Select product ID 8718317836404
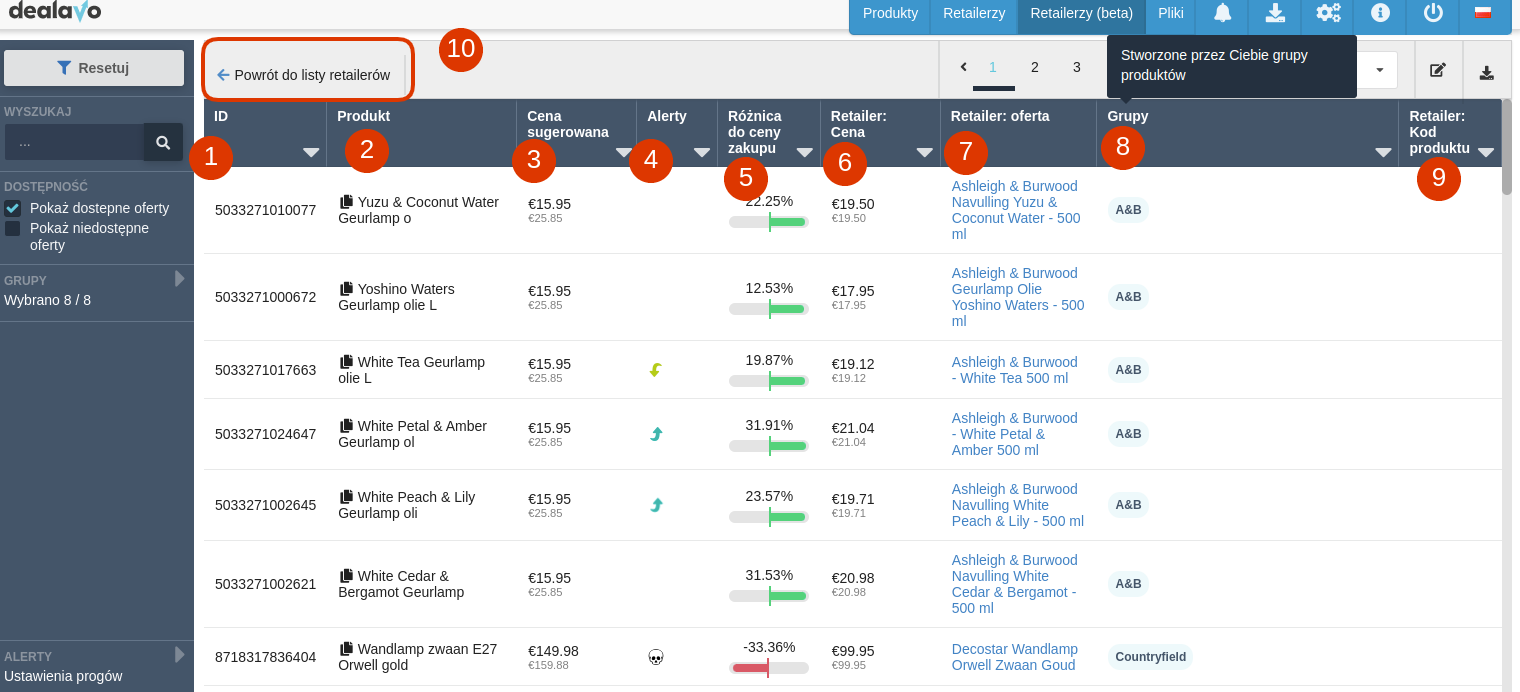 coord(265,657)
